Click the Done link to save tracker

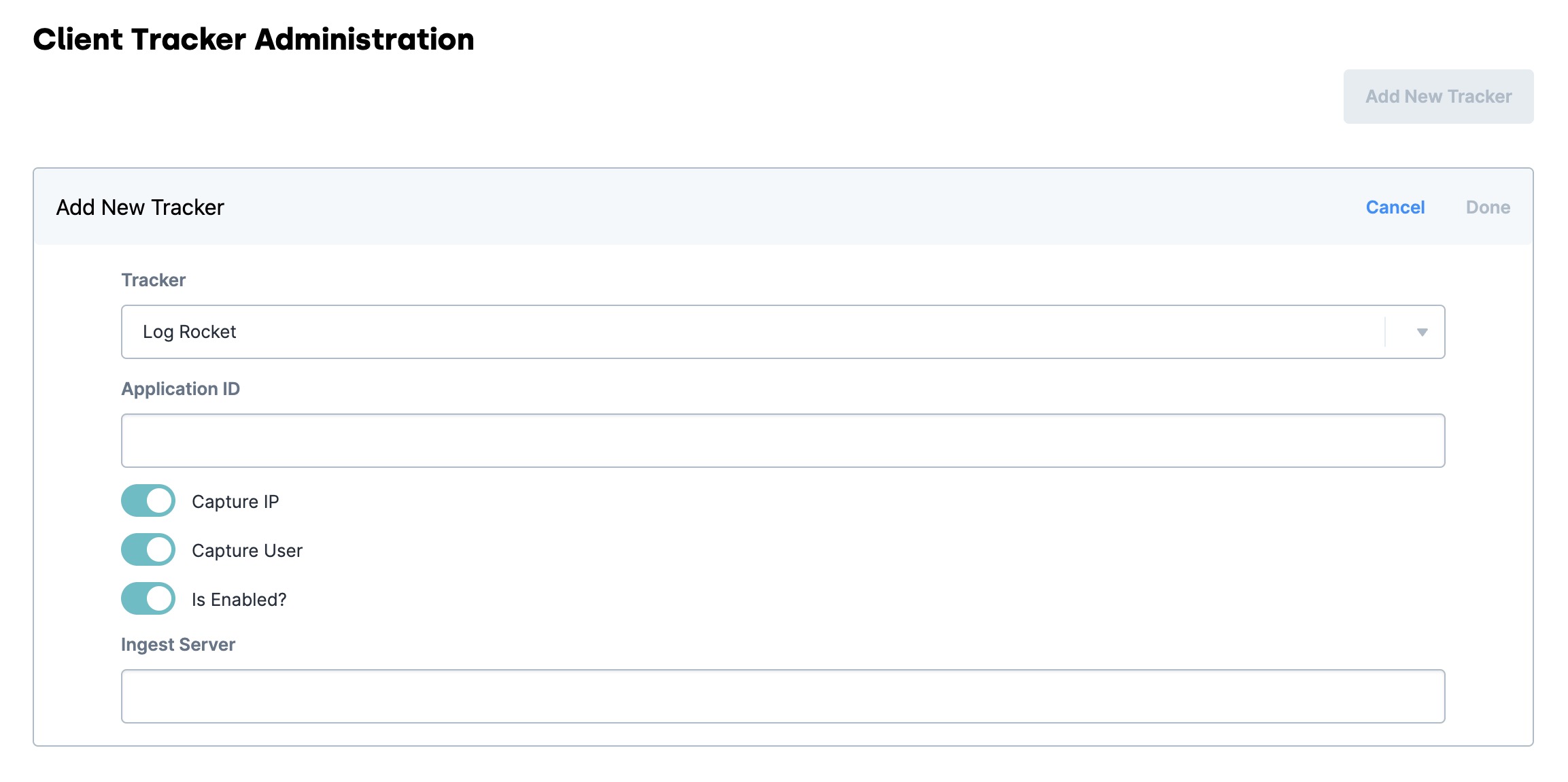[1488, 207]
